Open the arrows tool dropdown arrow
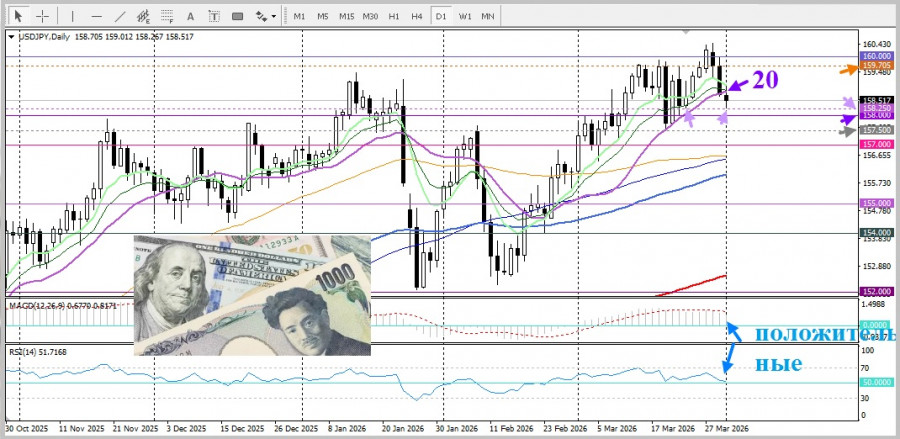This screenshot has height=439, width=900. (274, 16)
